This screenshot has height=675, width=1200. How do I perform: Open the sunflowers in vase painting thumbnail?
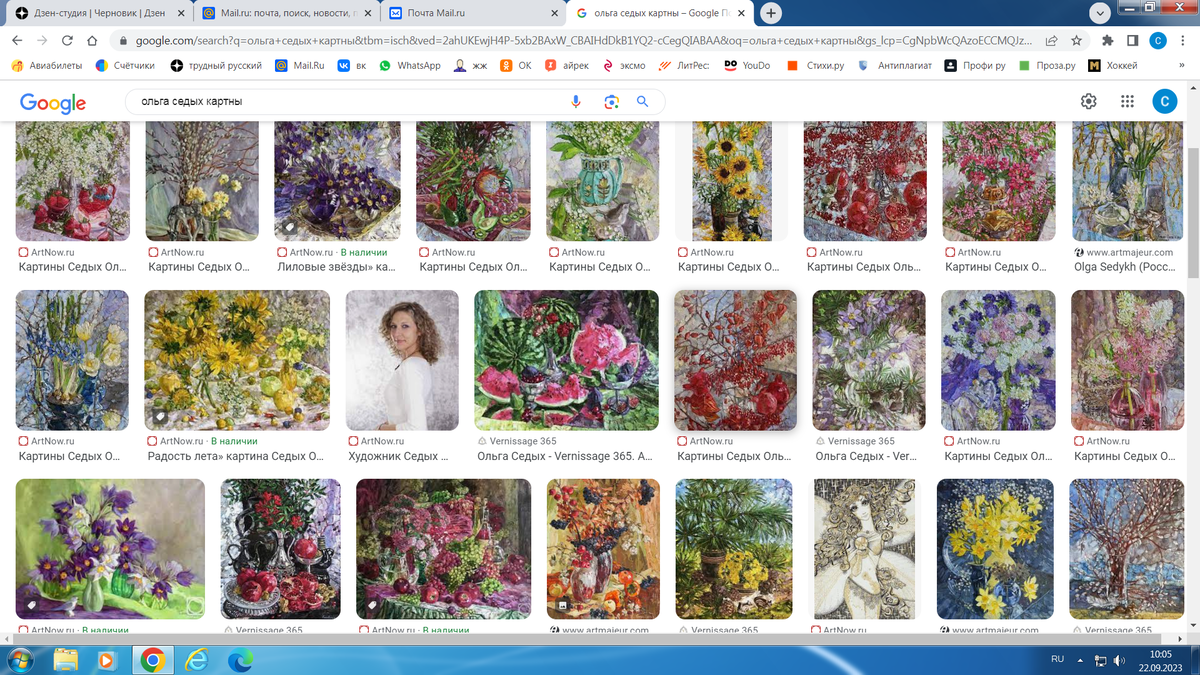pyautogui.click(x=732, y=181)
